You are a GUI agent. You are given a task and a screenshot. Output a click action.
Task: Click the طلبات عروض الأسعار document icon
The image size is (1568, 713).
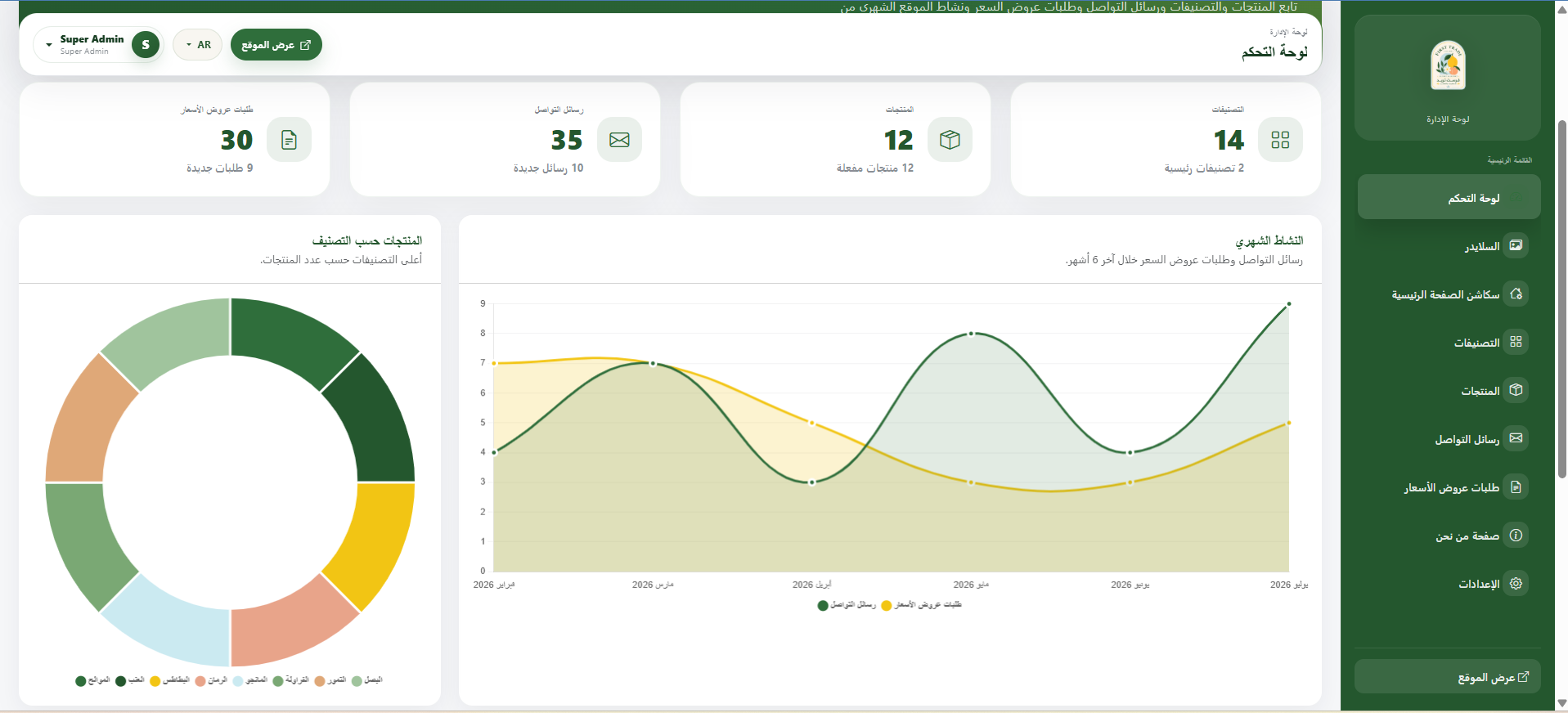click(1516, 487)
